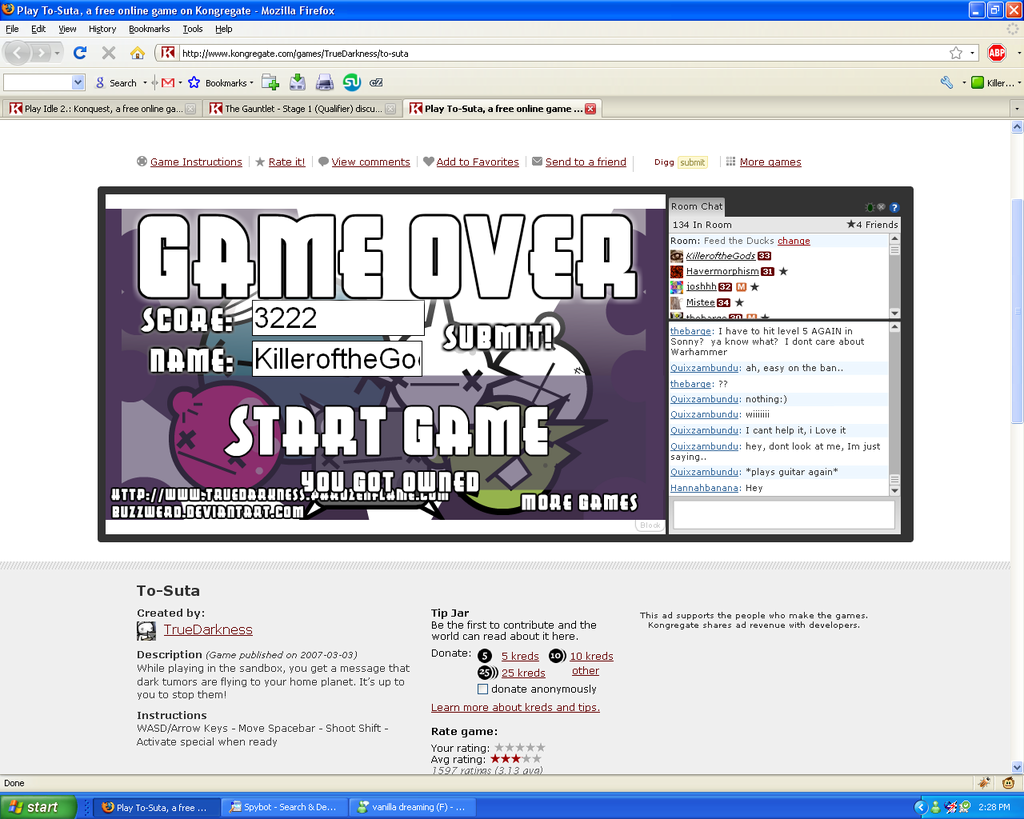Click the chat message input box
Image resolution: width=1024 pixels, height=819 pixels.
pos(784,514)
